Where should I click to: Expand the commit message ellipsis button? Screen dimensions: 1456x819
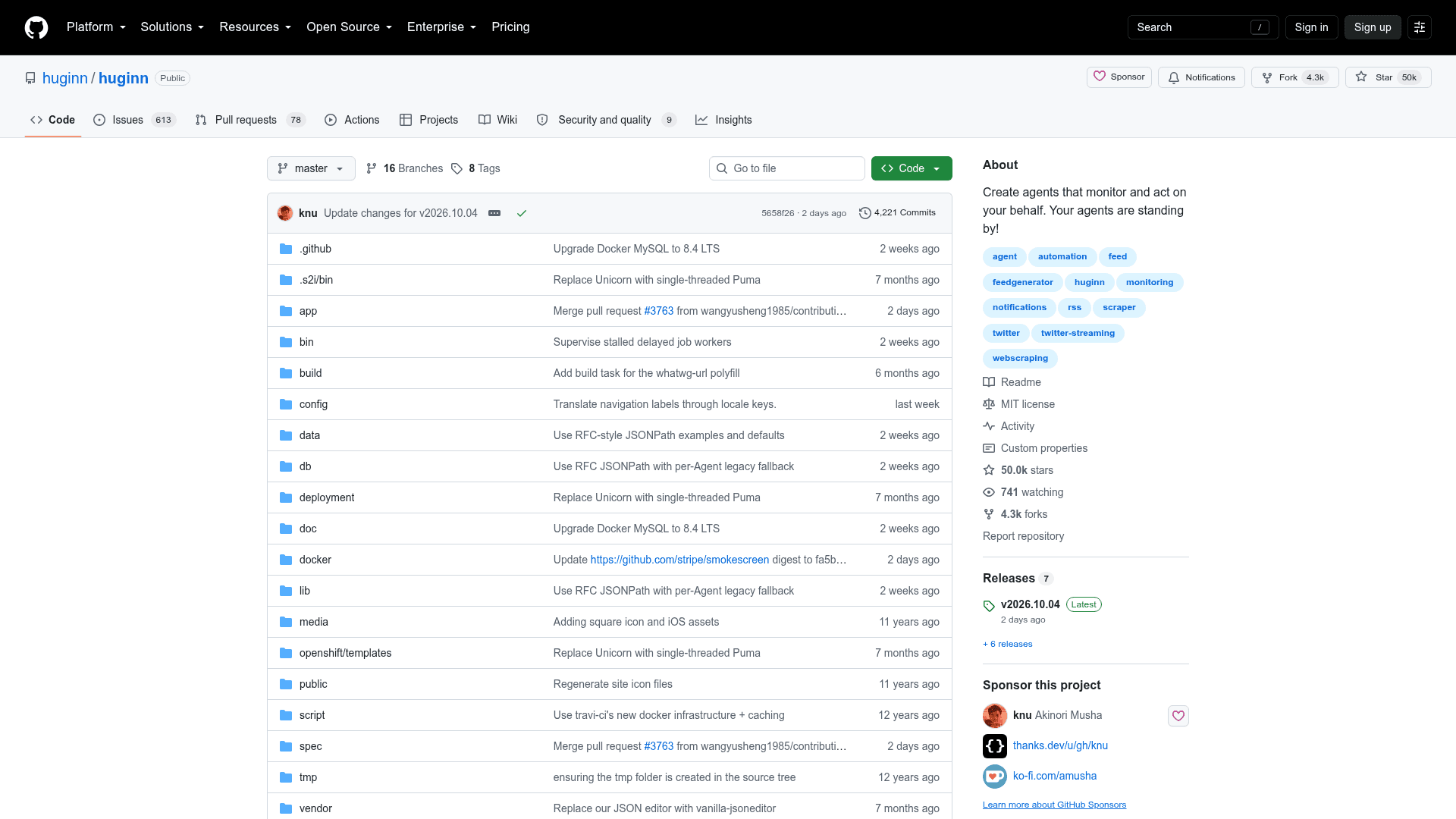(x=494, y=213)
